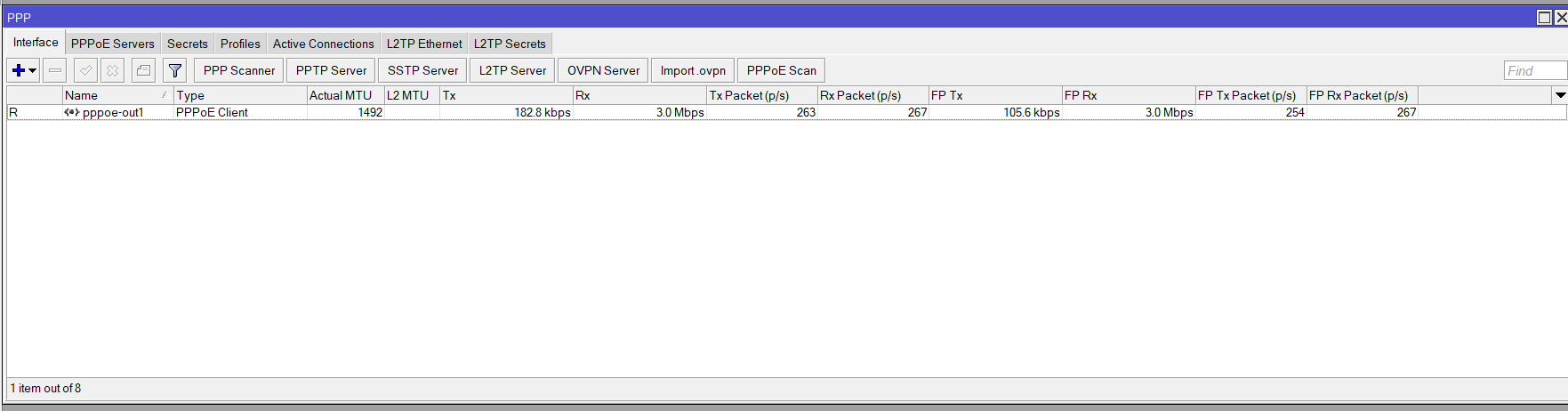The height and width of the screenshot is (411, 1568).
Task: Click the OVPN Server button
Action: point(603,70)
